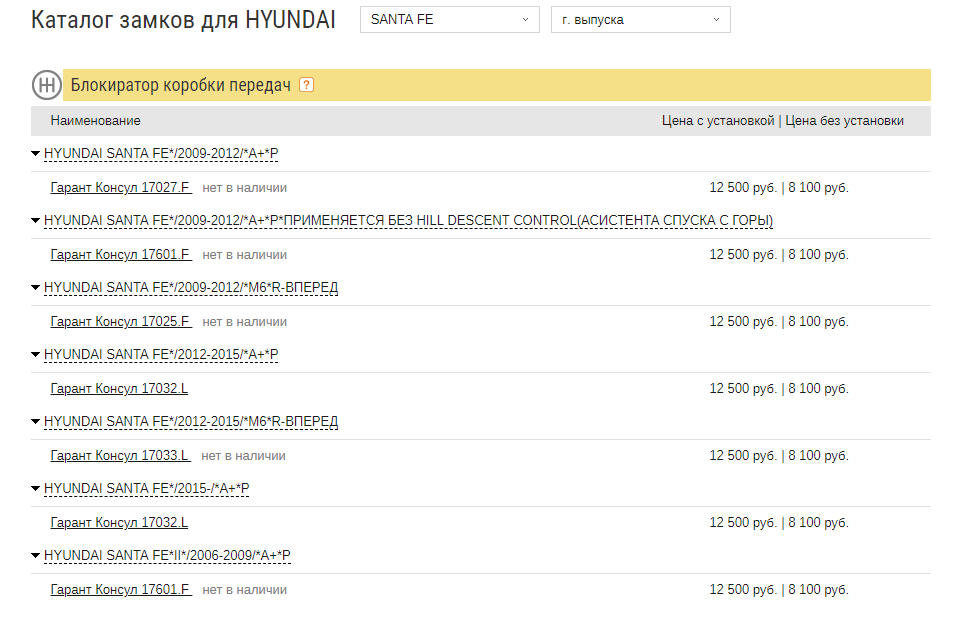Open Гарант Консул 17601.F under Hill Descent group
Image resolution: width=958 pixels, height=618 pixels.
(x=121, y=255)
